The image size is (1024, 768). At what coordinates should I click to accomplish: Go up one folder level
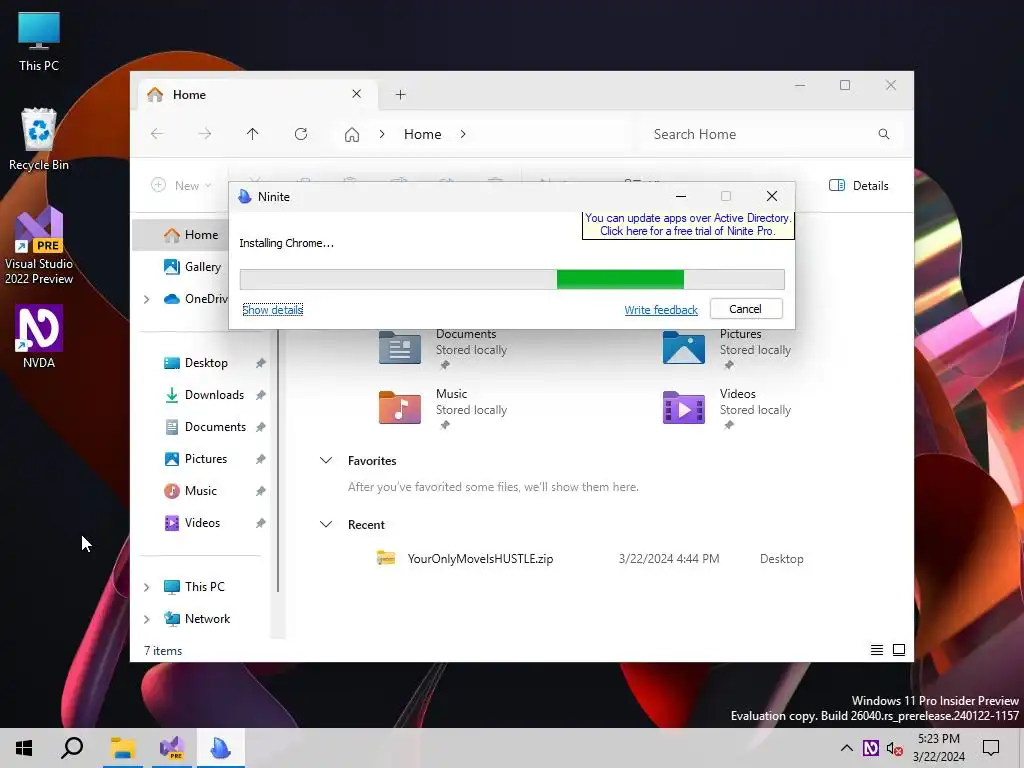(253, 134)
